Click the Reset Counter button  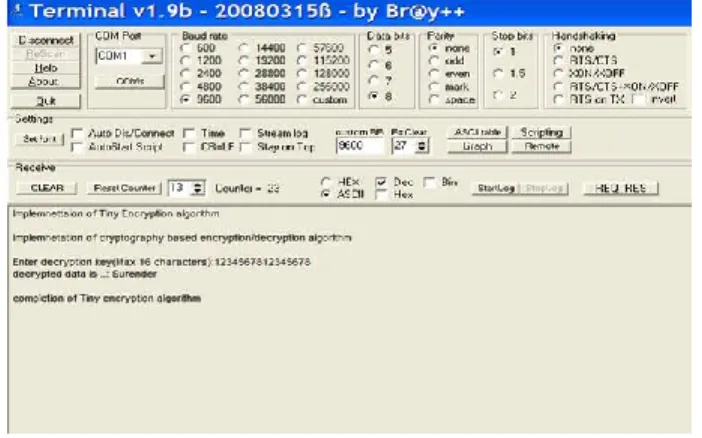[124, 188]
